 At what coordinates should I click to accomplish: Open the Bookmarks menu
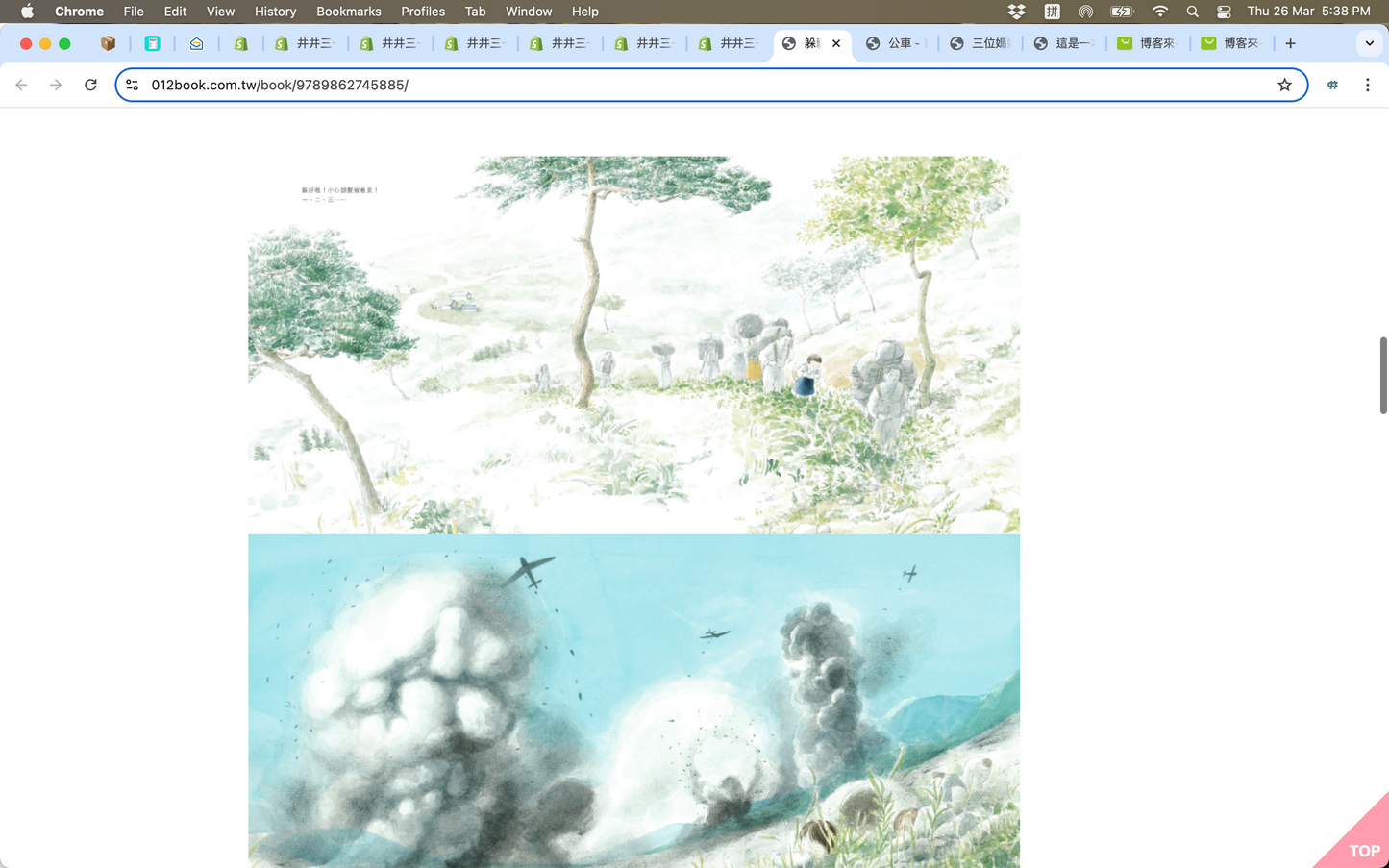[348, 12]
